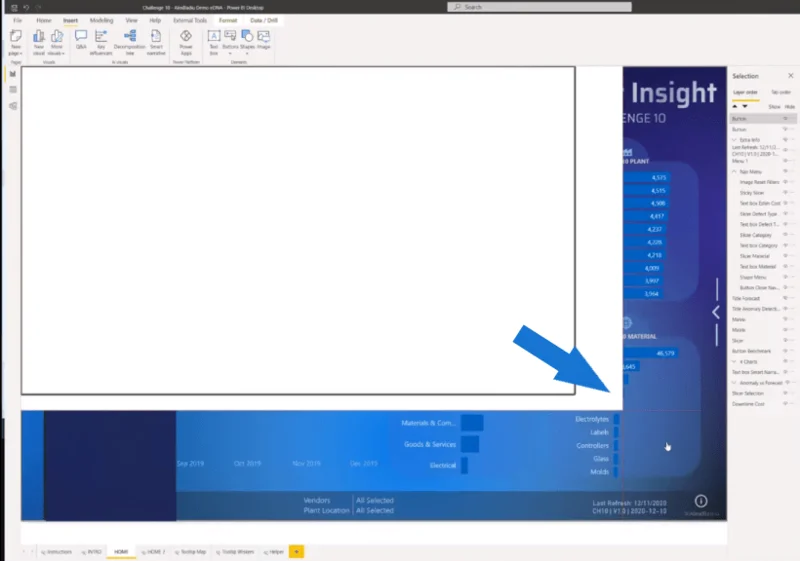Screen dimensions: 800x561
Task: Switch to Data view in left sidebar
Action: coord(13,90)
